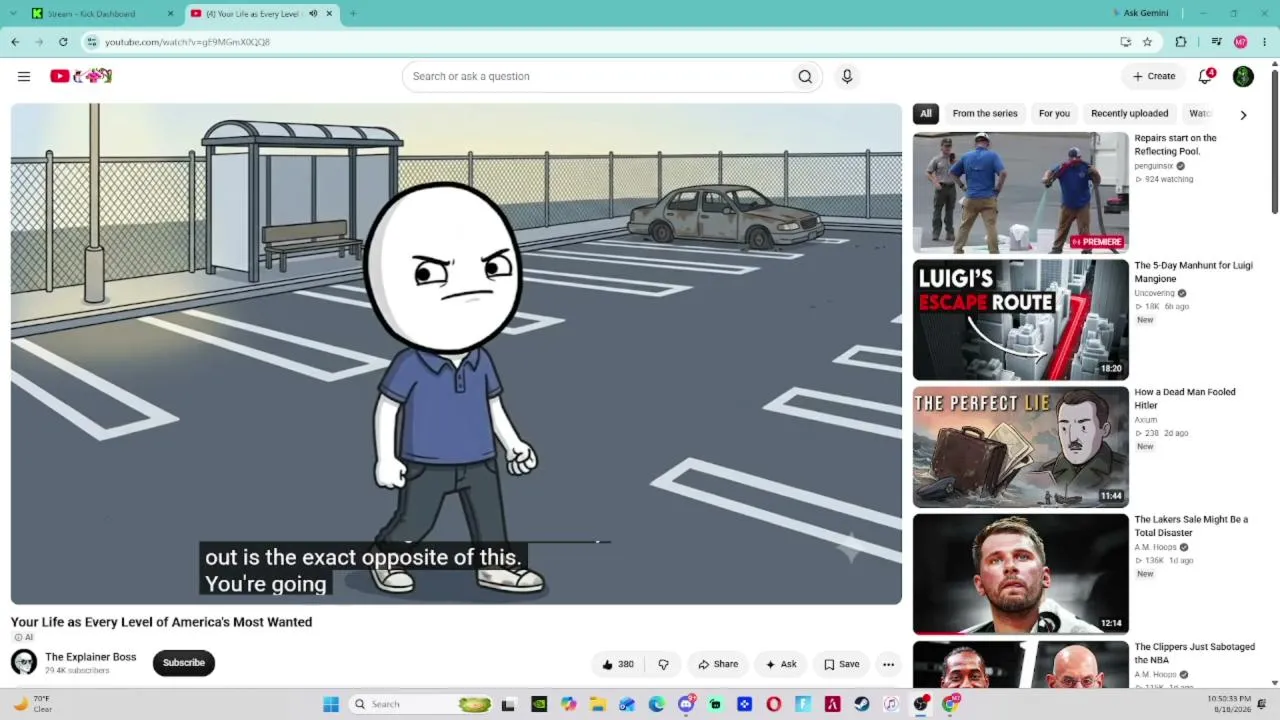Go back to the previous page
The height and width of the screenshot is (720, 1280).
[x=15, y=42]
